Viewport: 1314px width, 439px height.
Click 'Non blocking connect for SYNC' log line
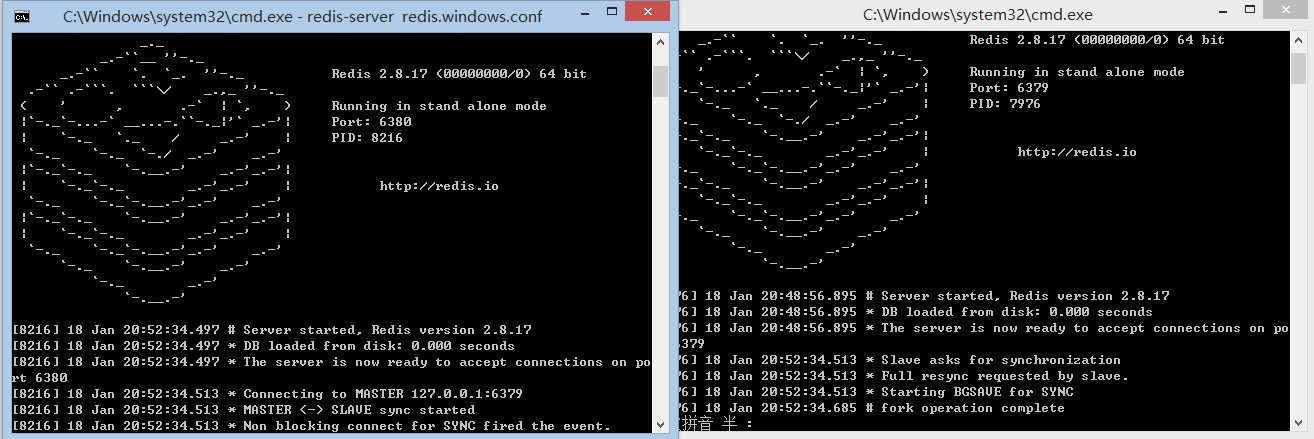coord(312,426)
